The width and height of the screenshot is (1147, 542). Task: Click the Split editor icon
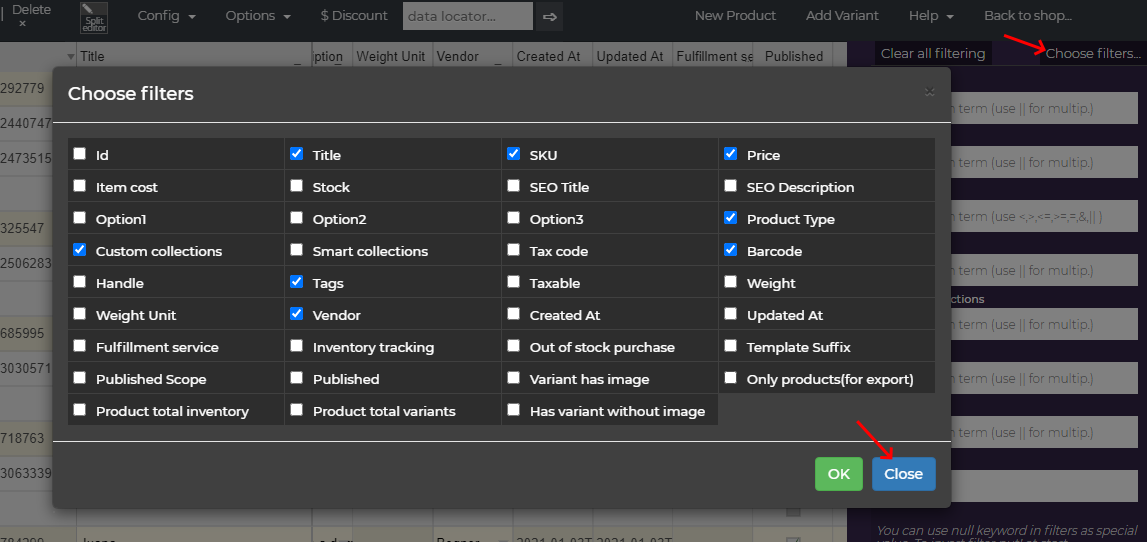click(94, 17)
